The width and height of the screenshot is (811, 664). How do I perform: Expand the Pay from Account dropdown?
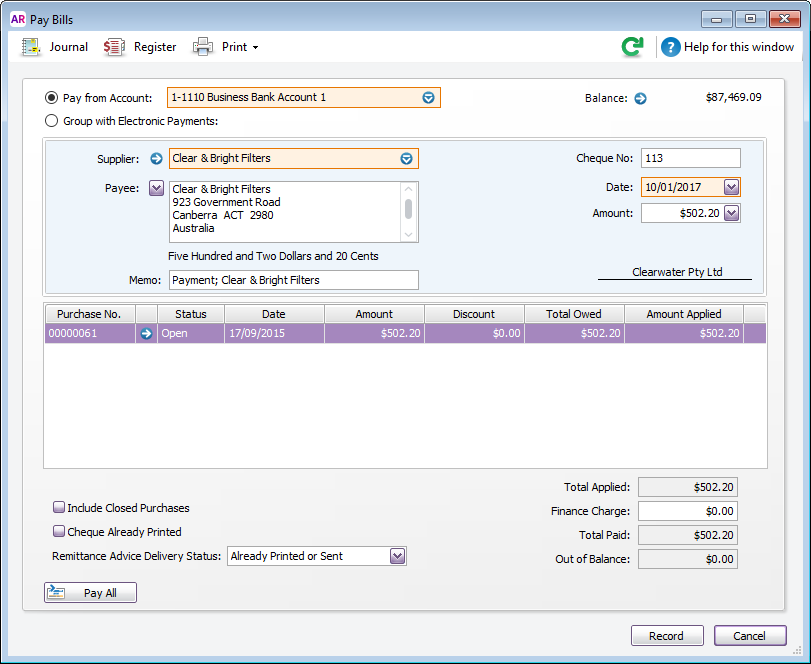coord(428,98)
